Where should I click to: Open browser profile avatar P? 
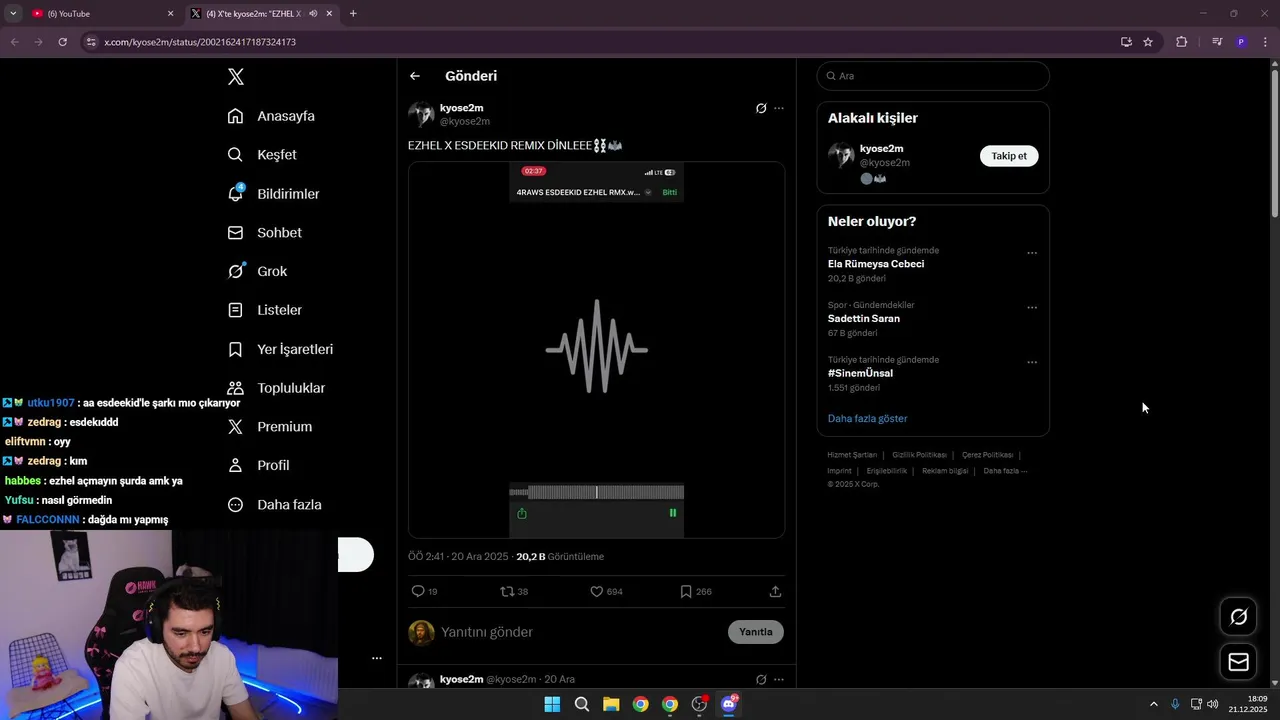[1241, 42]
